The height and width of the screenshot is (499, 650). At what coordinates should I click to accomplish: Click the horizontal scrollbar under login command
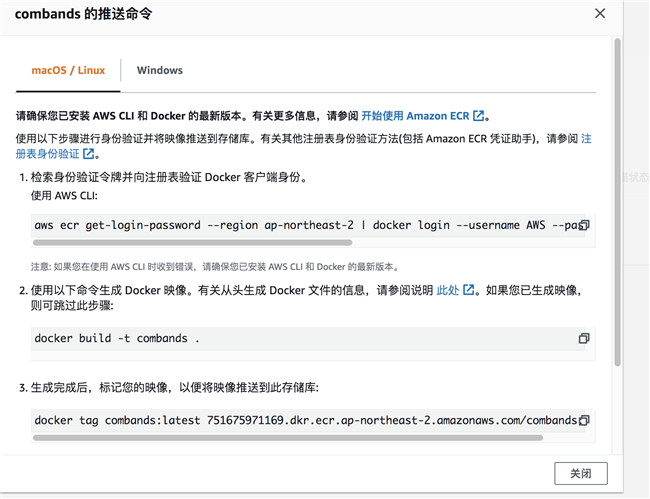tap(193, 242)
